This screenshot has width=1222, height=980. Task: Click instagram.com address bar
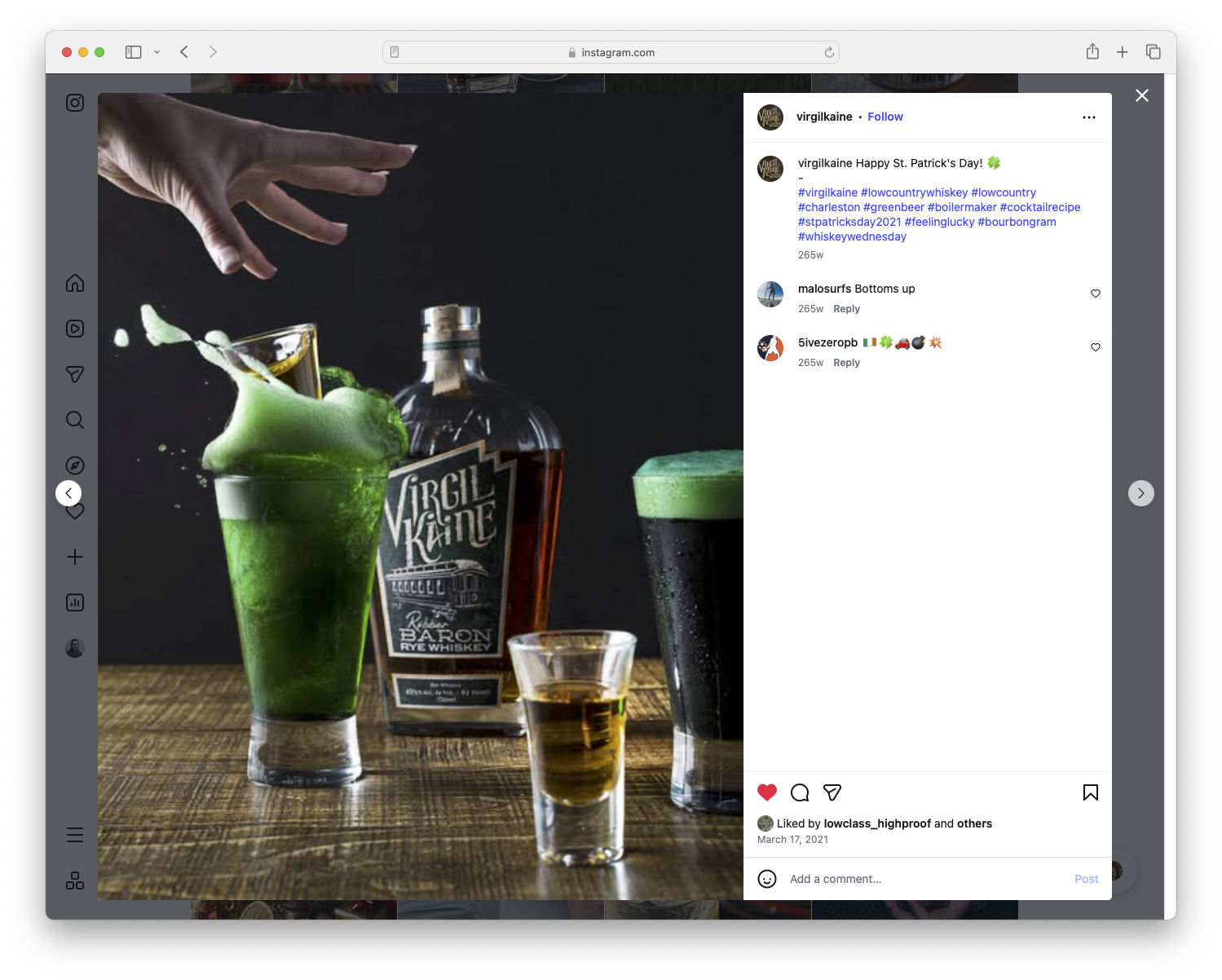[x=611, y=52]
